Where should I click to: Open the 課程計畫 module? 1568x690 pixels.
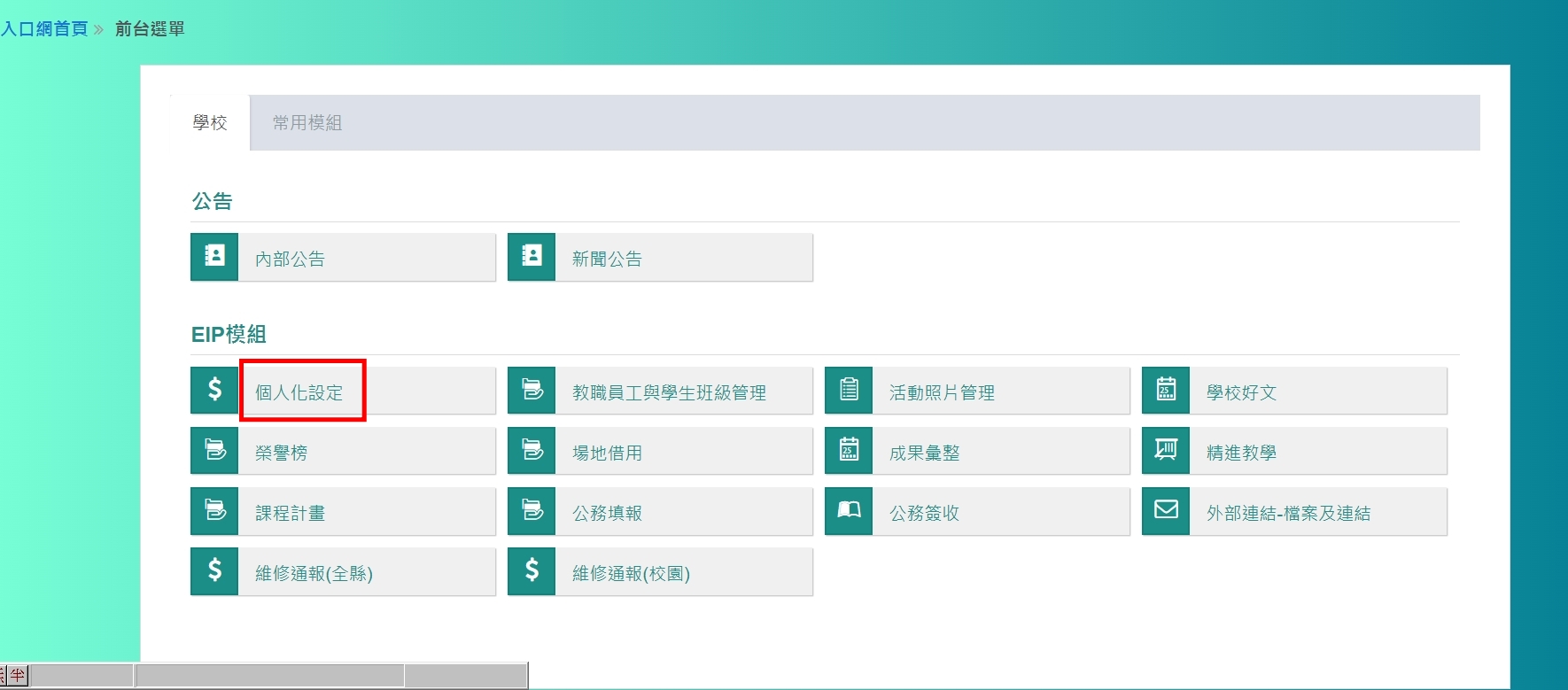click(x=290, y=513)
